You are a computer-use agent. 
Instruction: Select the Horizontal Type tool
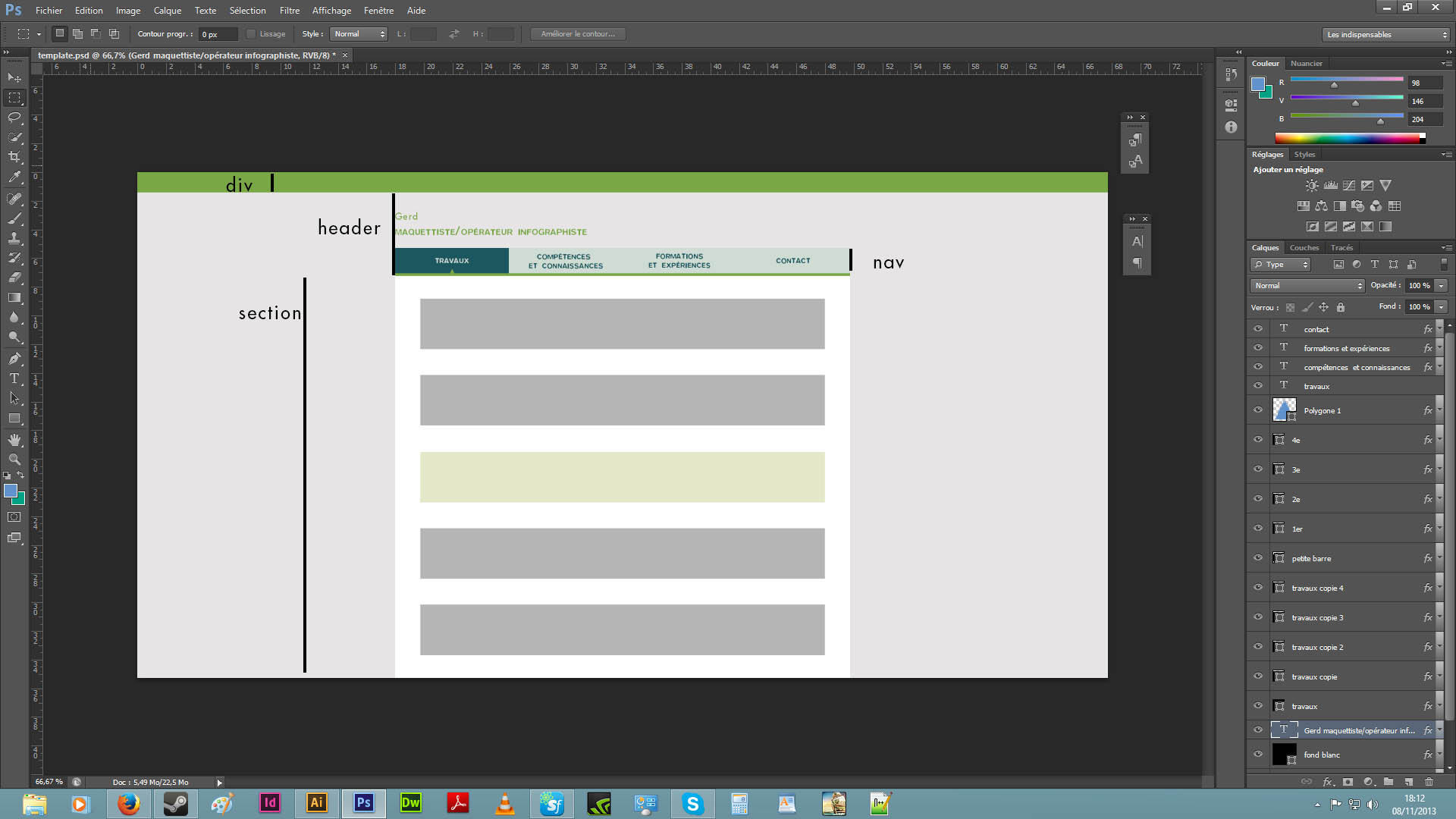tap(14, 378)
